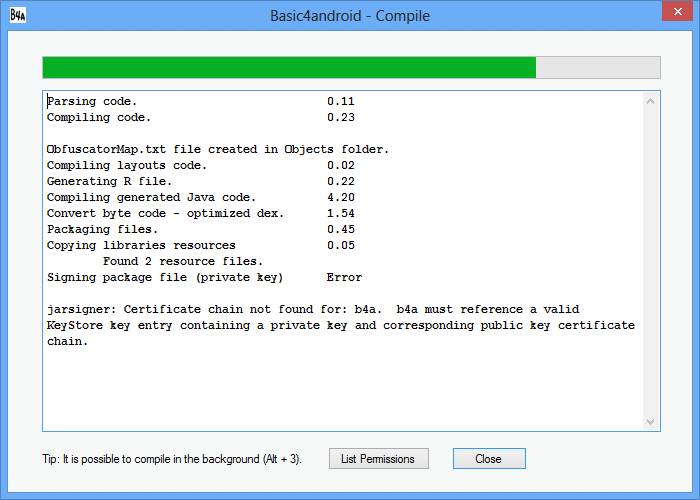Click the 'Convert byte code' log line
Viewport: 700px width, 500px height.
(x=201, y=213)
